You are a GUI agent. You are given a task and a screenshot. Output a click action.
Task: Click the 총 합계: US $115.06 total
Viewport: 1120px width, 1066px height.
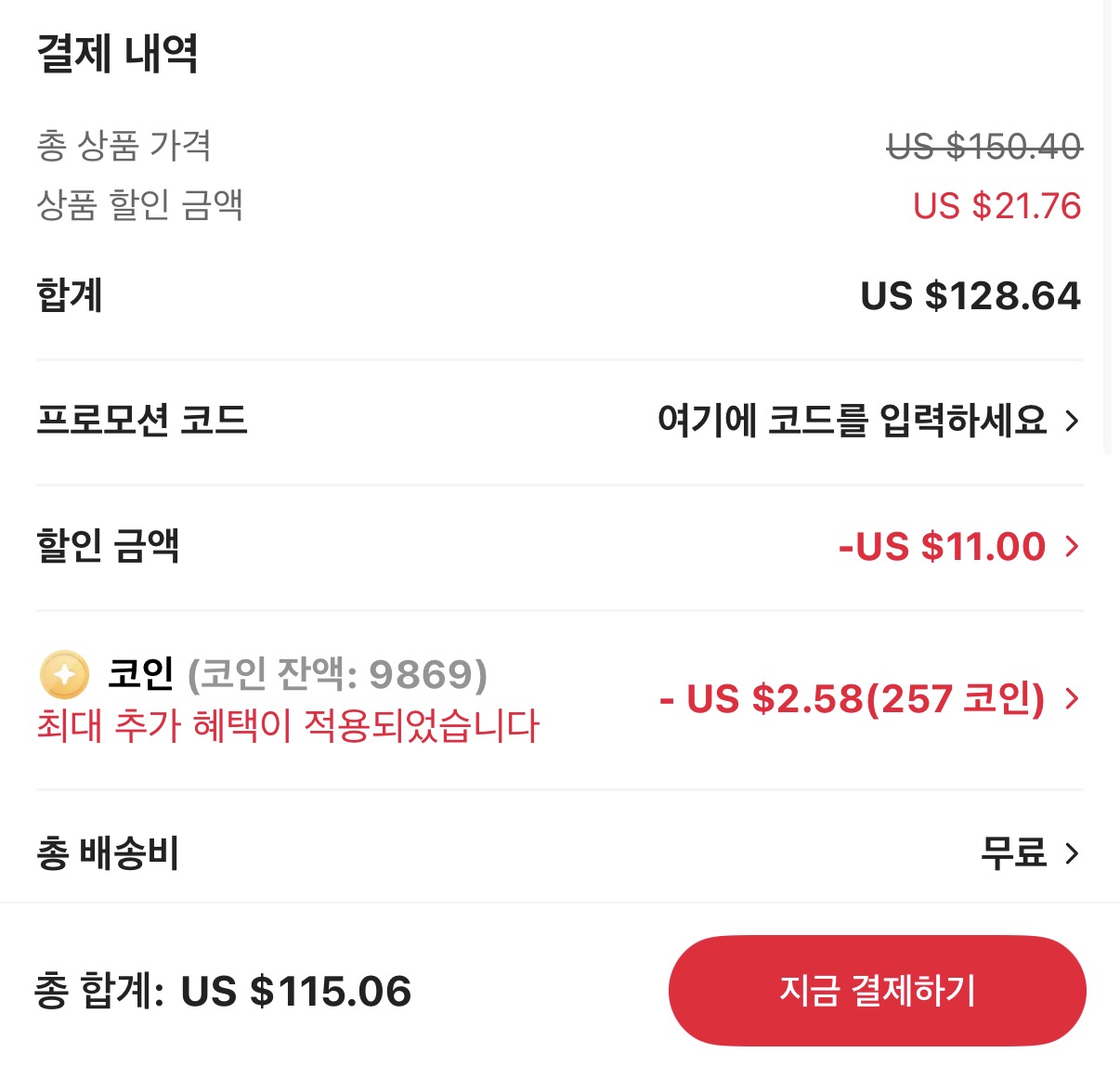[x=223, y=991]
